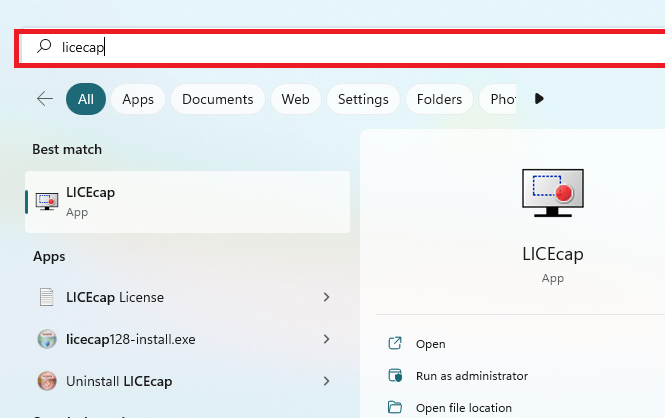Click the licecap128-install.exe installer icon
The width and height of the screenshot is (665, 418).
click(47, 339)
